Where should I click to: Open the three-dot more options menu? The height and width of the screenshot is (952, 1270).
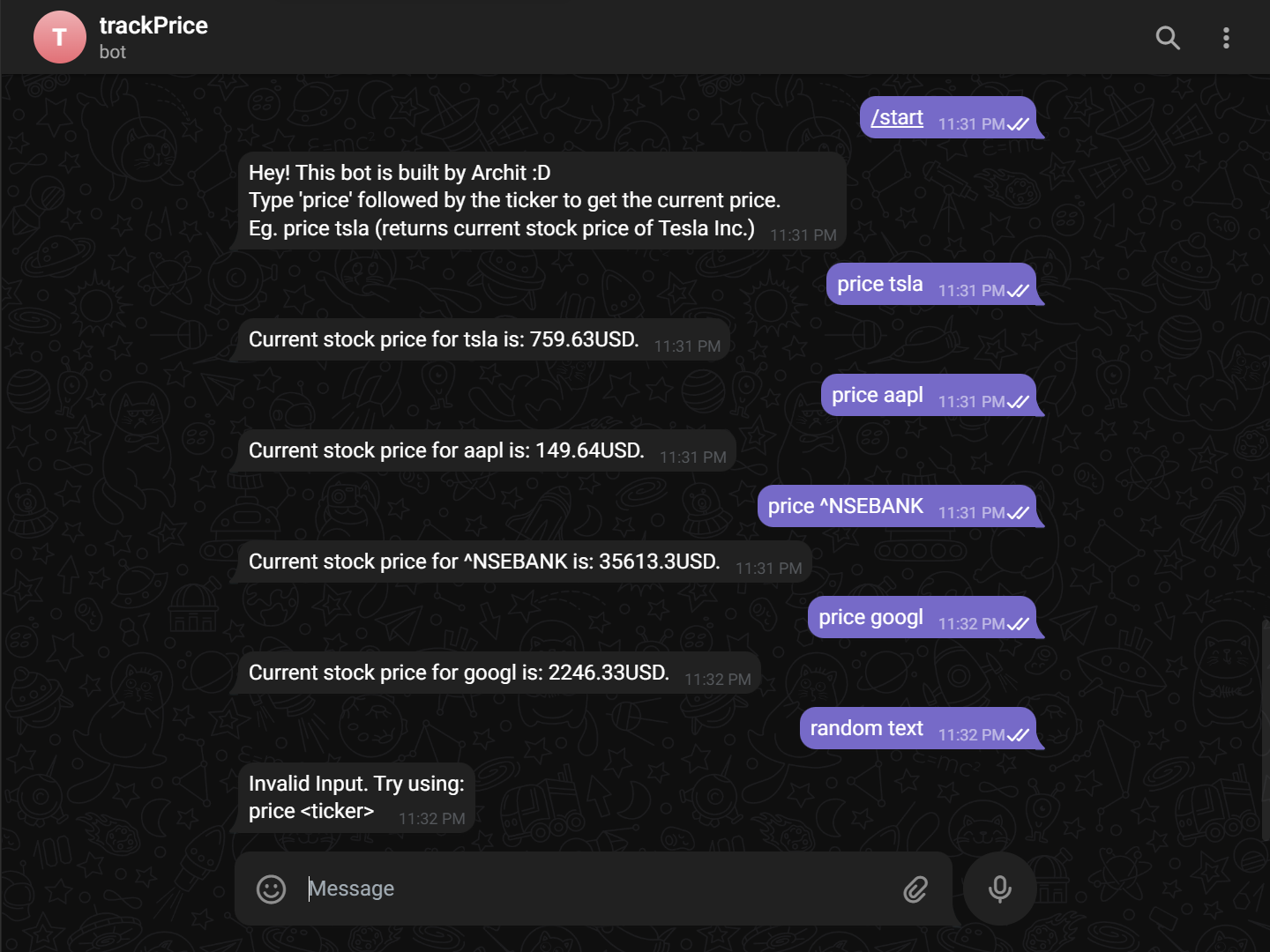pyautogui.click(x=1226, y=37)
